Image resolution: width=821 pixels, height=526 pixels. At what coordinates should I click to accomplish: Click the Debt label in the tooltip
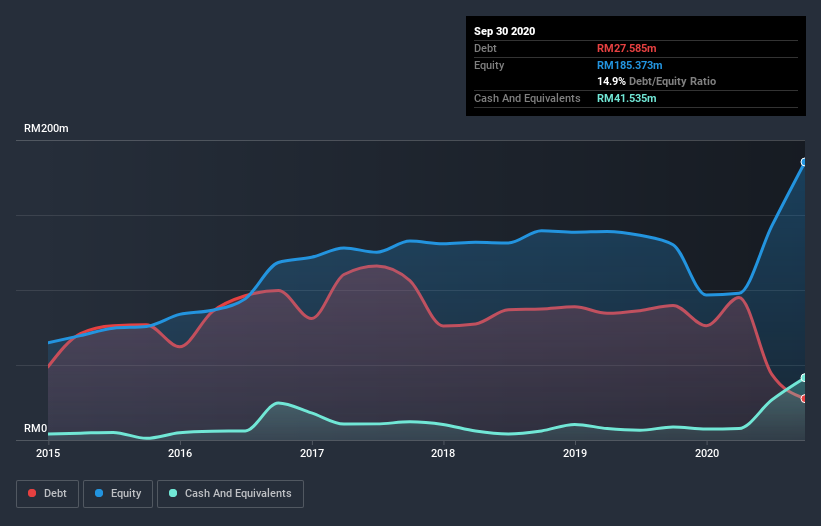(x=485, y=48)
